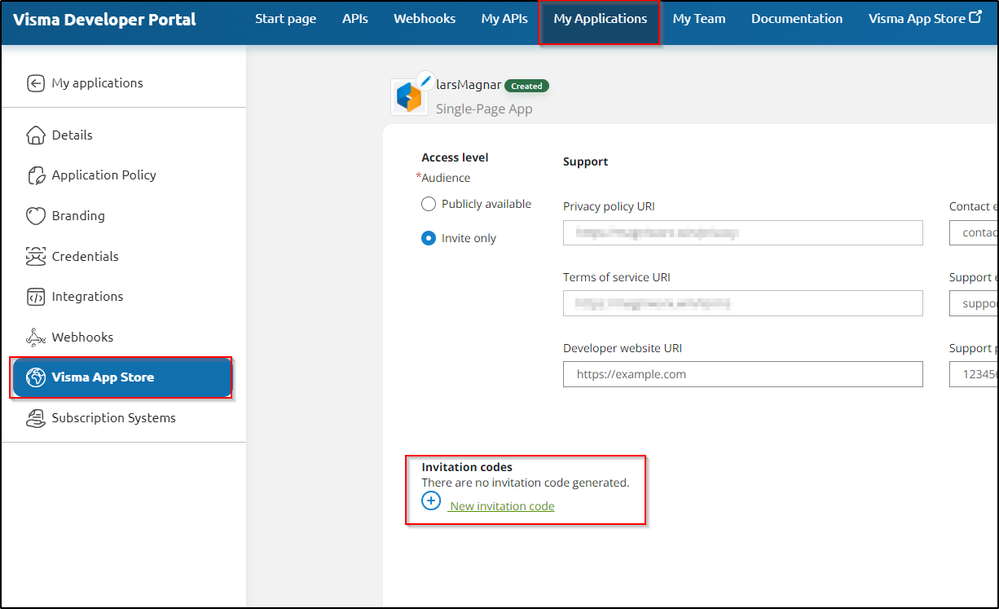
Task: Click the Support phone field showing 12345
Action: [974, 375]
